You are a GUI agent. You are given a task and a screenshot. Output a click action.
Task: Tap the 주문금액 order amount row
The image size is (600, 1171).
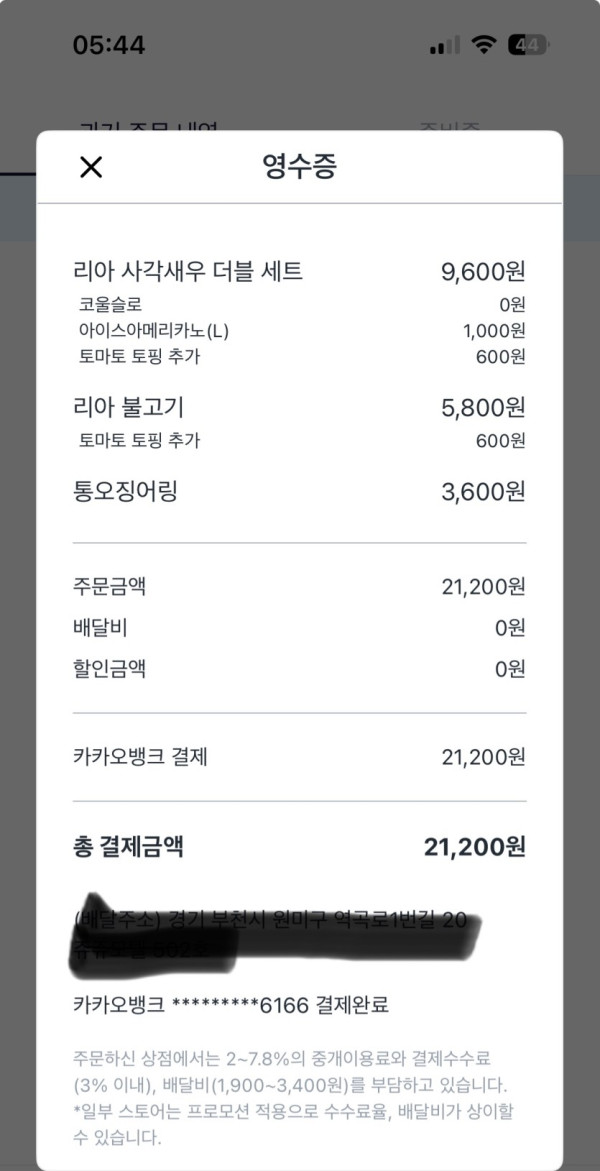click(x=110, y=587)
